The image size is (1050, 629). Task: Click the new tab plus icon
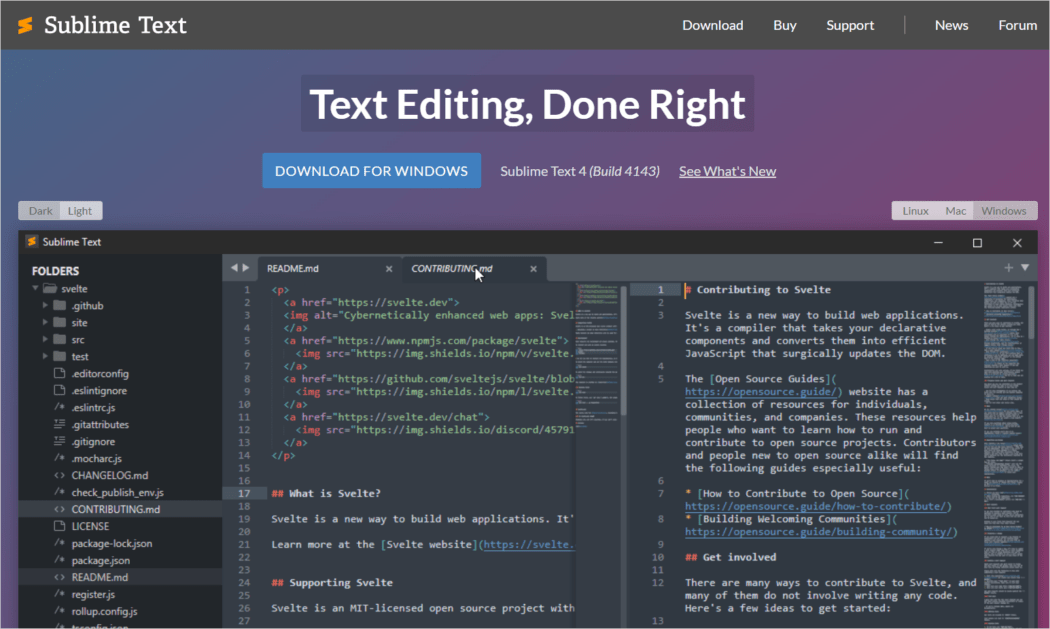(1007, 267)
